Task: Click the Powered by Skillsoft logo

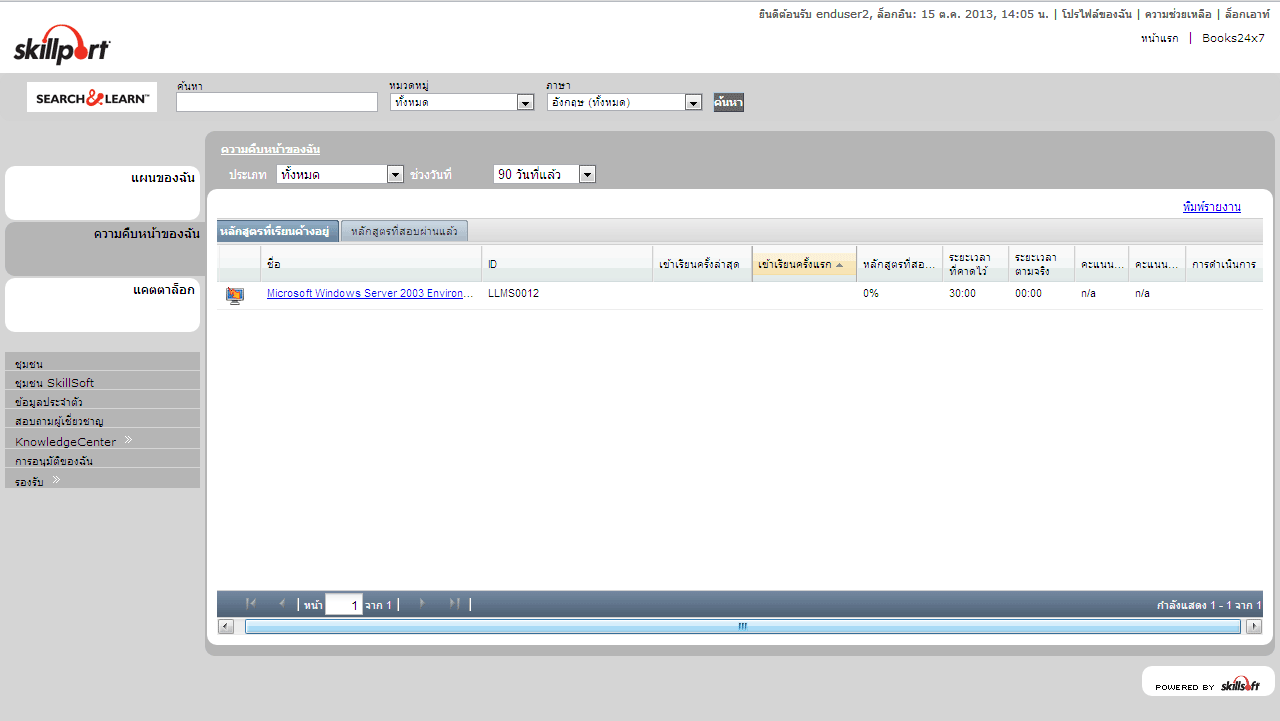Action: coord(1208,683)
